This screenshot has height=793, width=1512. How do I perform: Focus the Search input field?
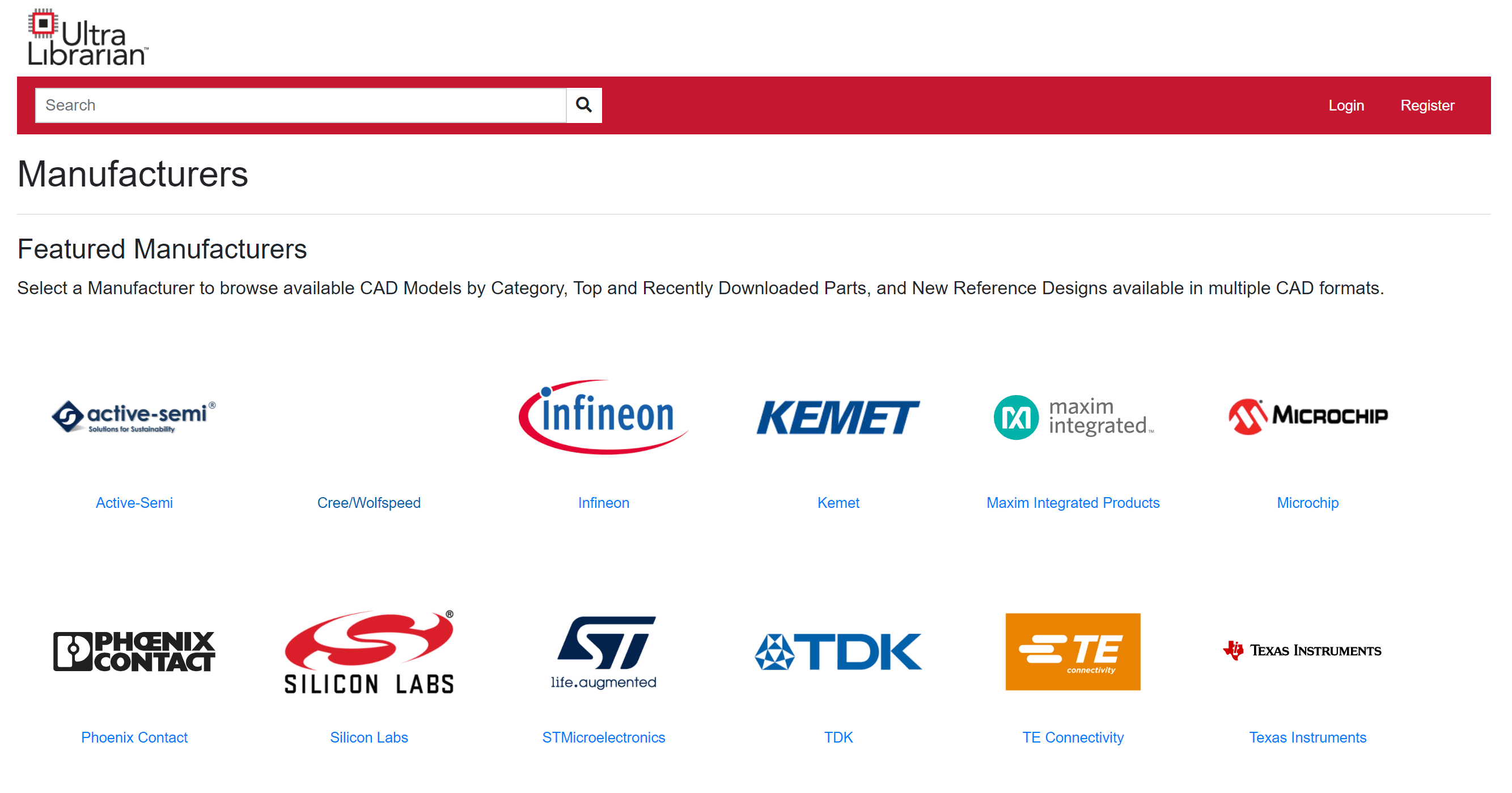pos(300,105)
